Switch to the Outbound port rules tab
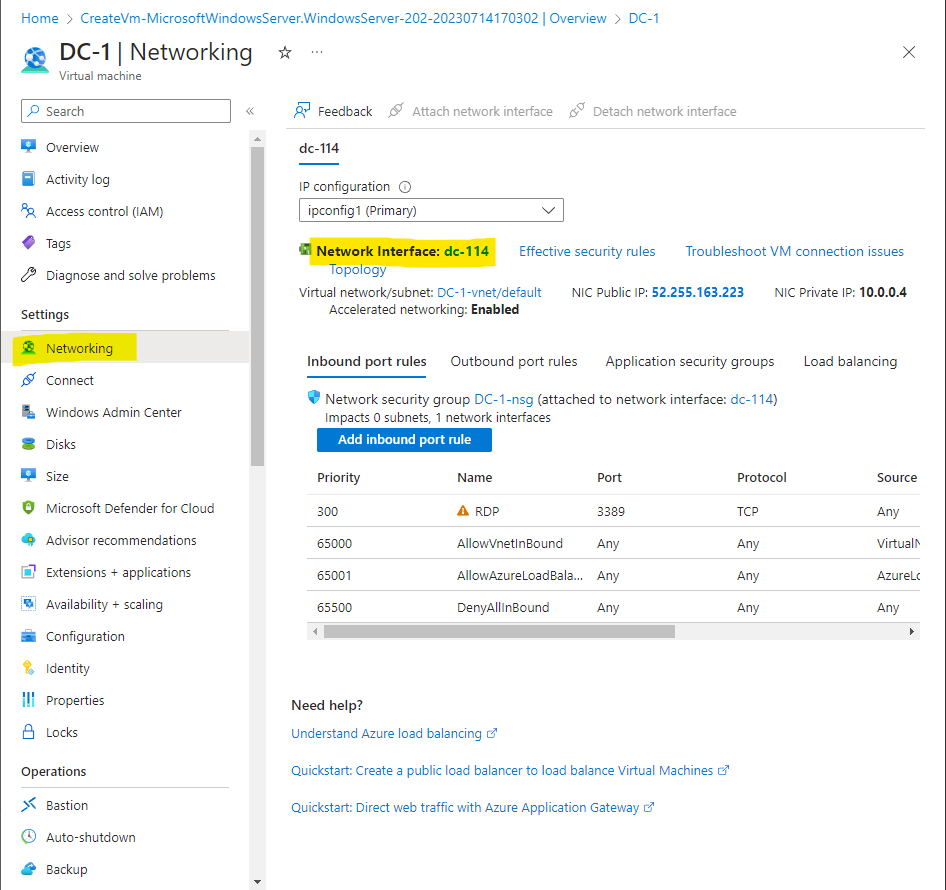 click(514, 361)
